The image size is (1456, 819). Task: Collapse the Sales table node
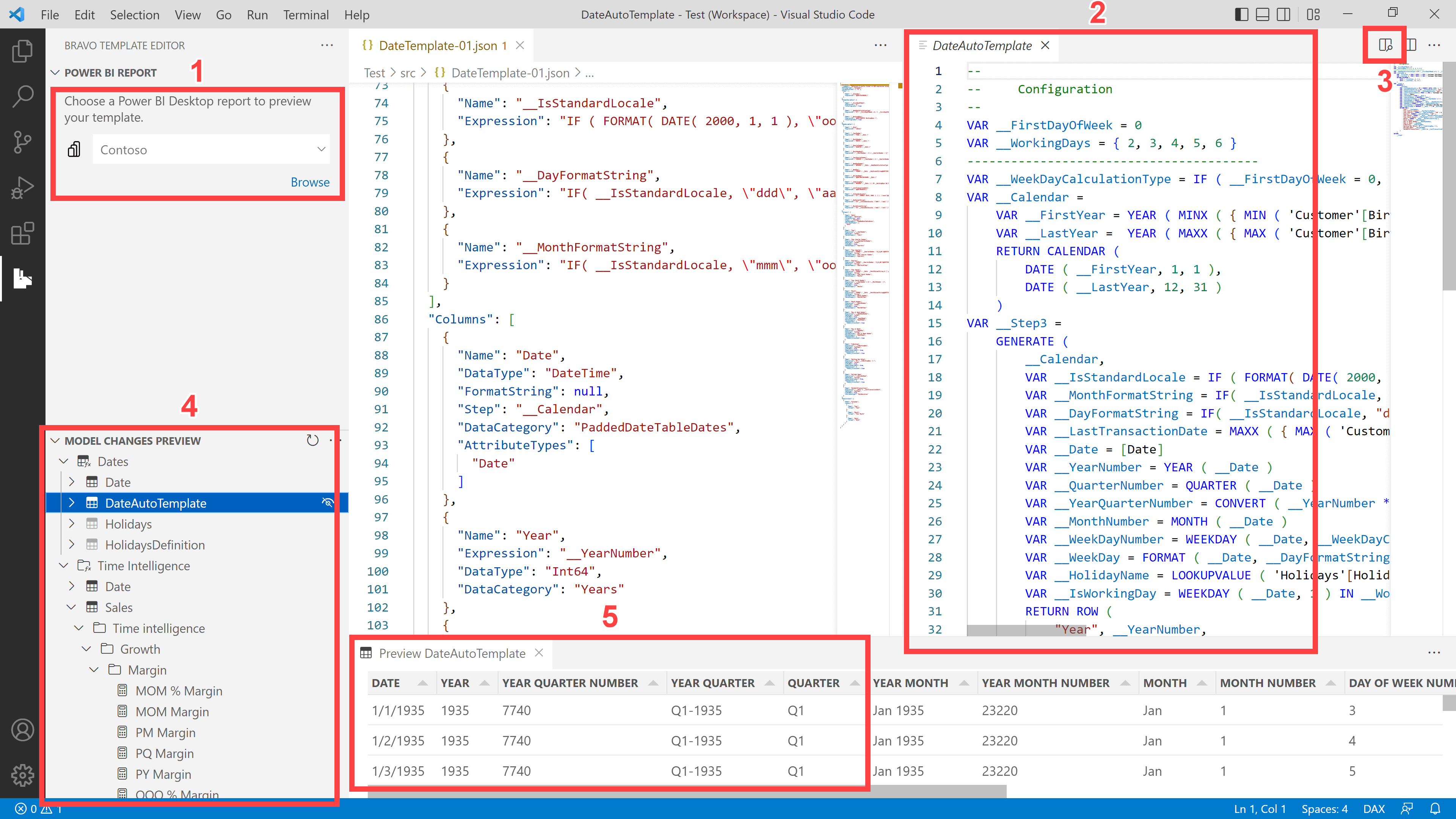click(72, 607)
